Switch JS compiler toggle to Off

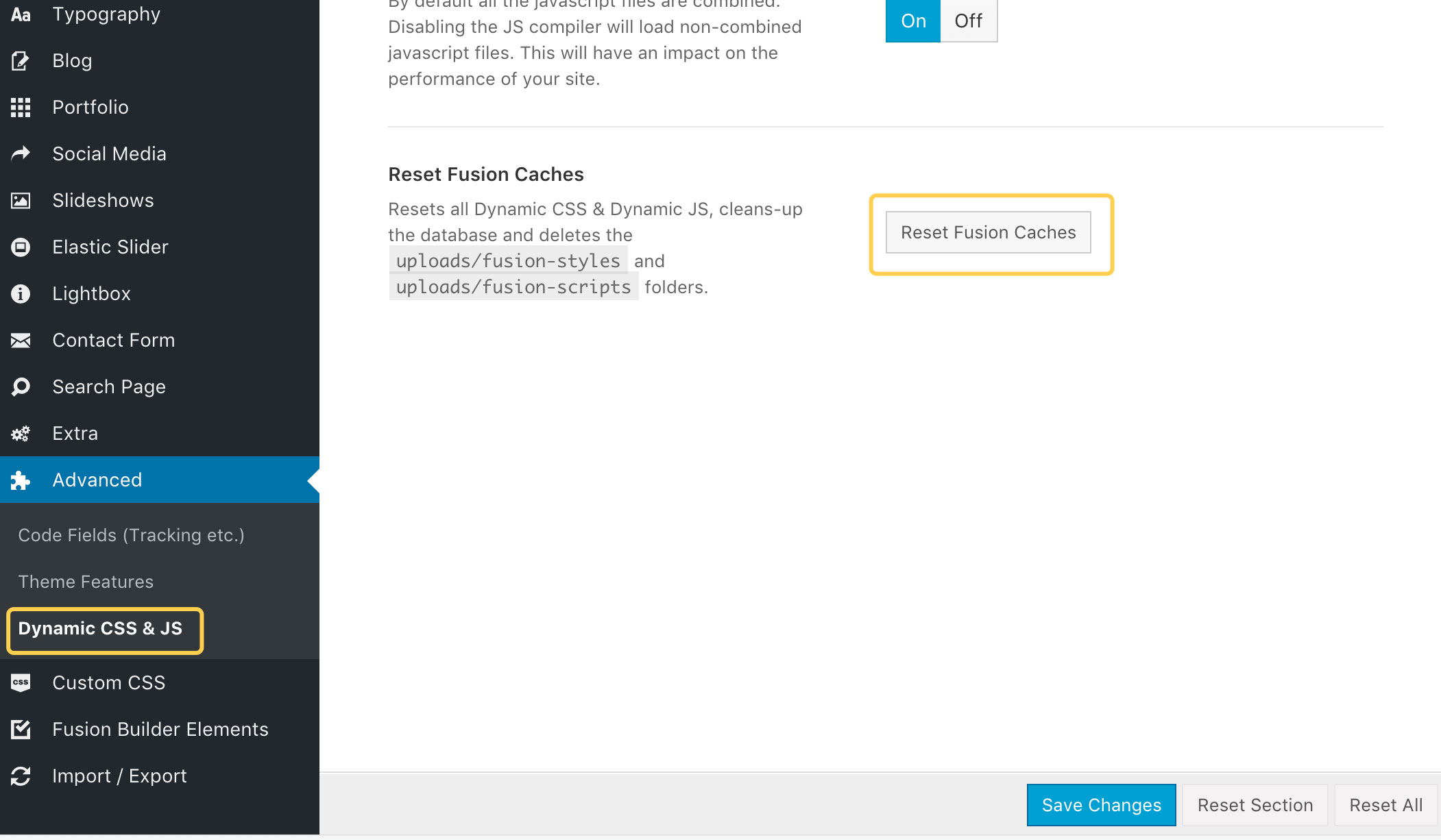[x=969, y=21]
